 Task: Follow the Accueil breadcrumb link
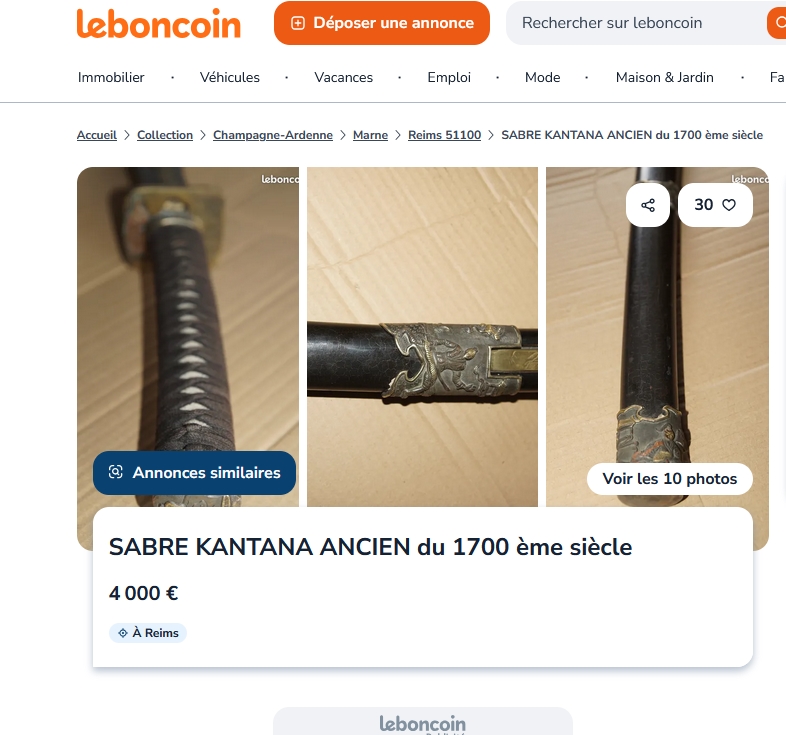[x=97, y=135]
